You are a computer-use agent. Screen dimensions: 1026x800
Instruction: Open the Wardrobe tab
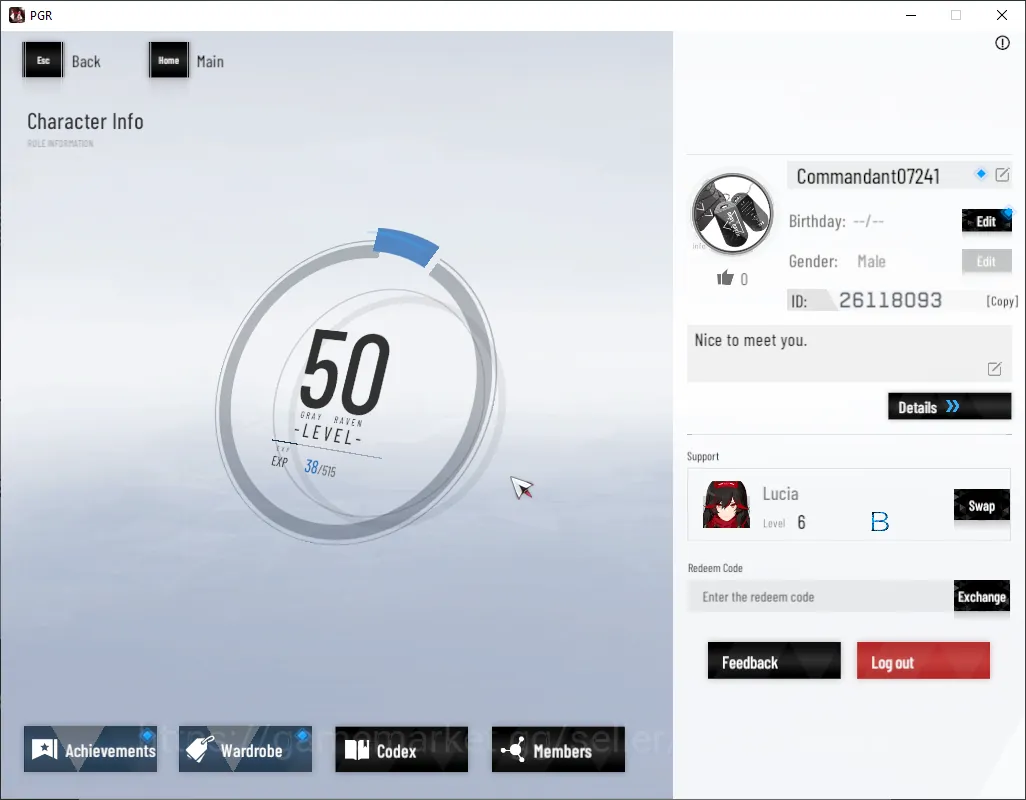(245, 749)
